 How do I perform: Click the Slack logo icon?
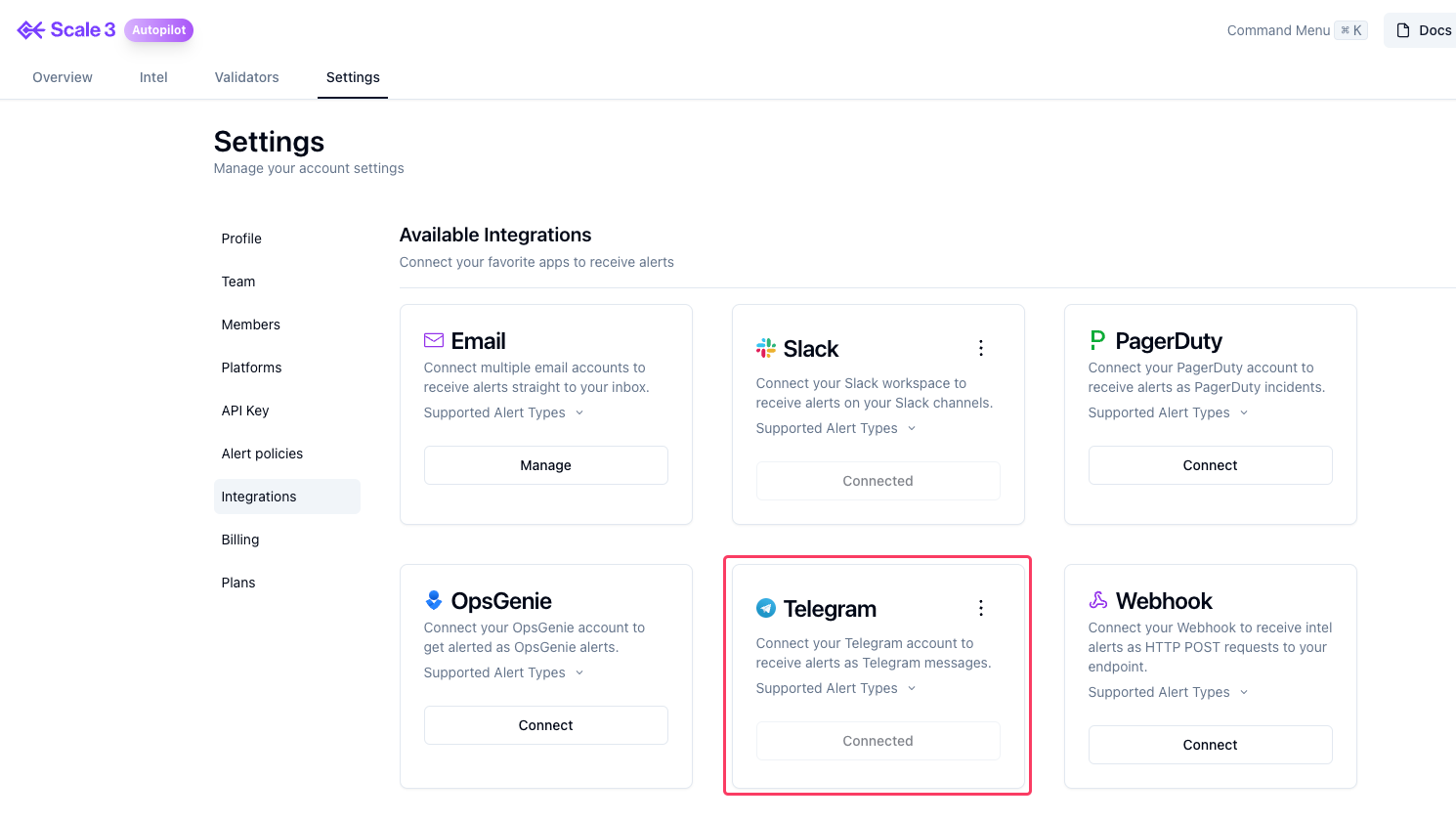click(766, 348)
